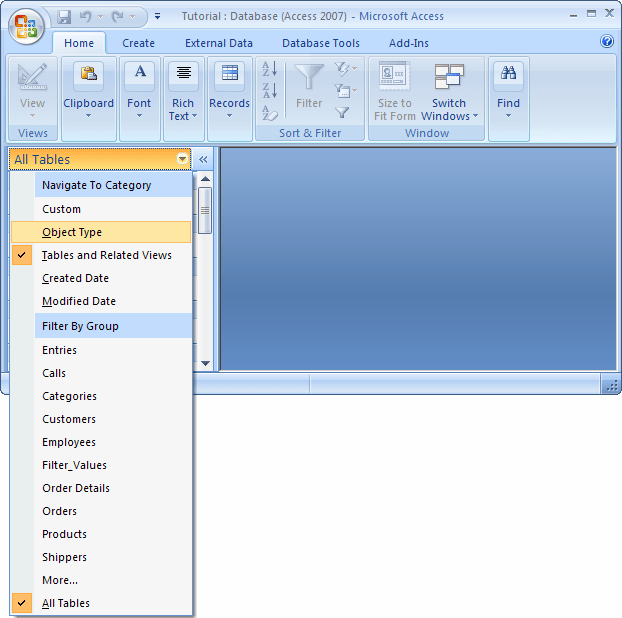Collapse the Navigation Pane shutter bar

point(203,159)
